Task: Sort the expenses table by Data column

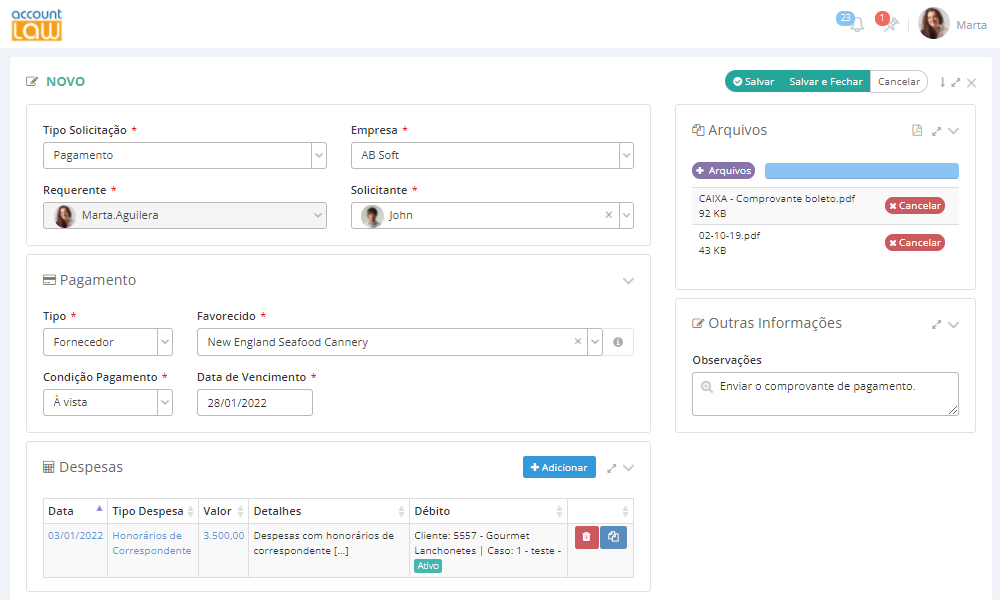Action: point(75,511)
